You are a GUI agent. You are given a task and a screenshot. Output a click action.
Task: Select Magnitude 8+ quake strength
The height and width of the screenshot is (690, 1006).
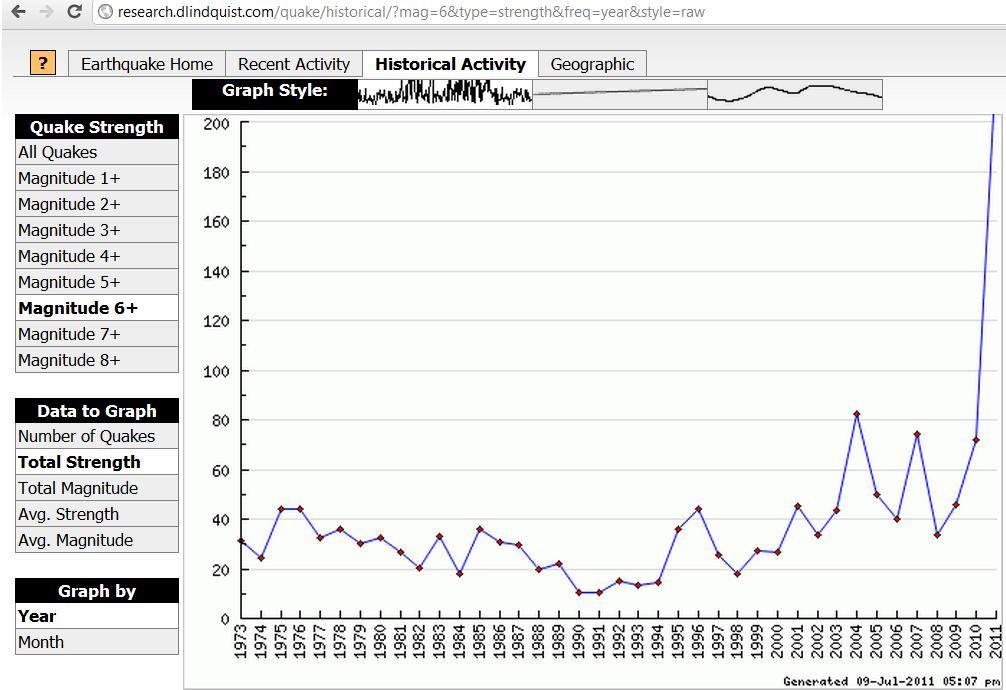[x=97, y=360]
